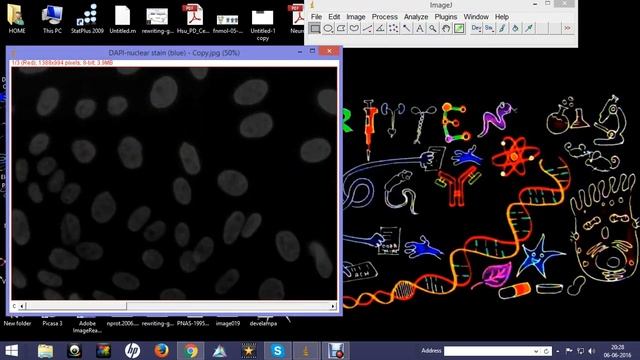Expand the taskbar Address dropdown arrow
The width and height of the screenshot is (640, 360).
536,351
